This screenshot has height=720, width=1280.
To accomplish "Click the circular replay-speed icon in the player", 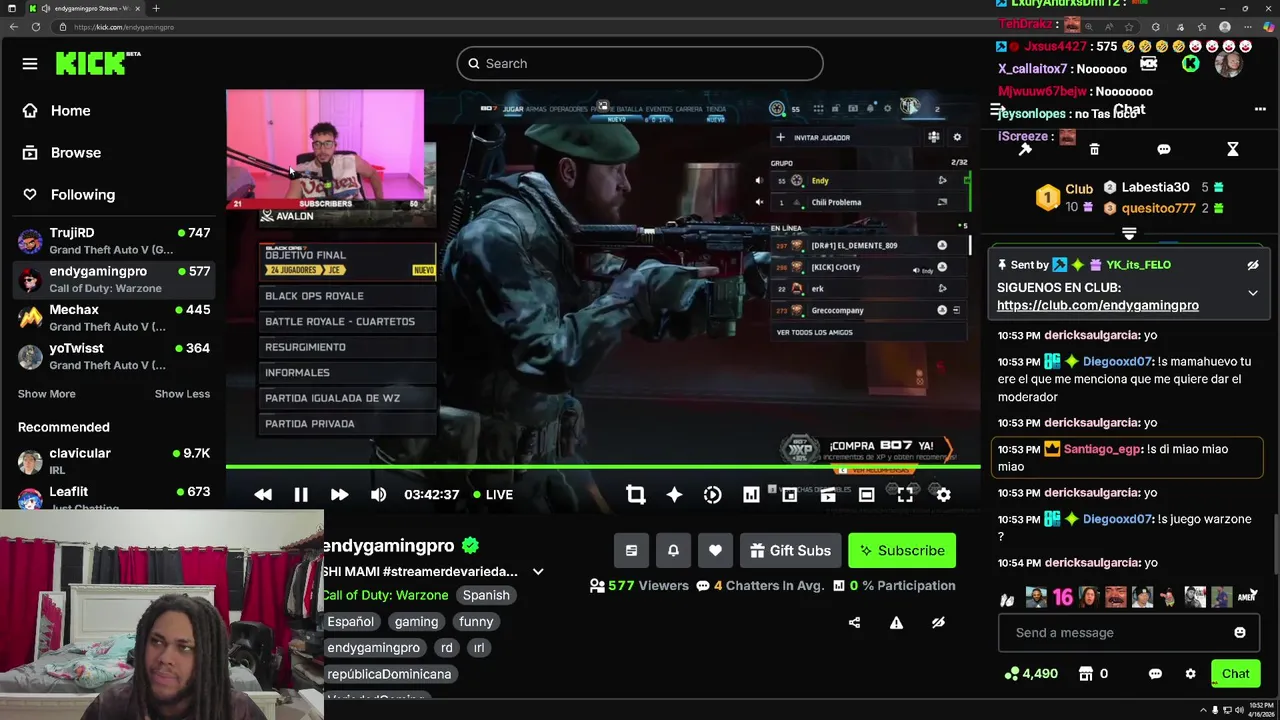I will pos(712,495).
